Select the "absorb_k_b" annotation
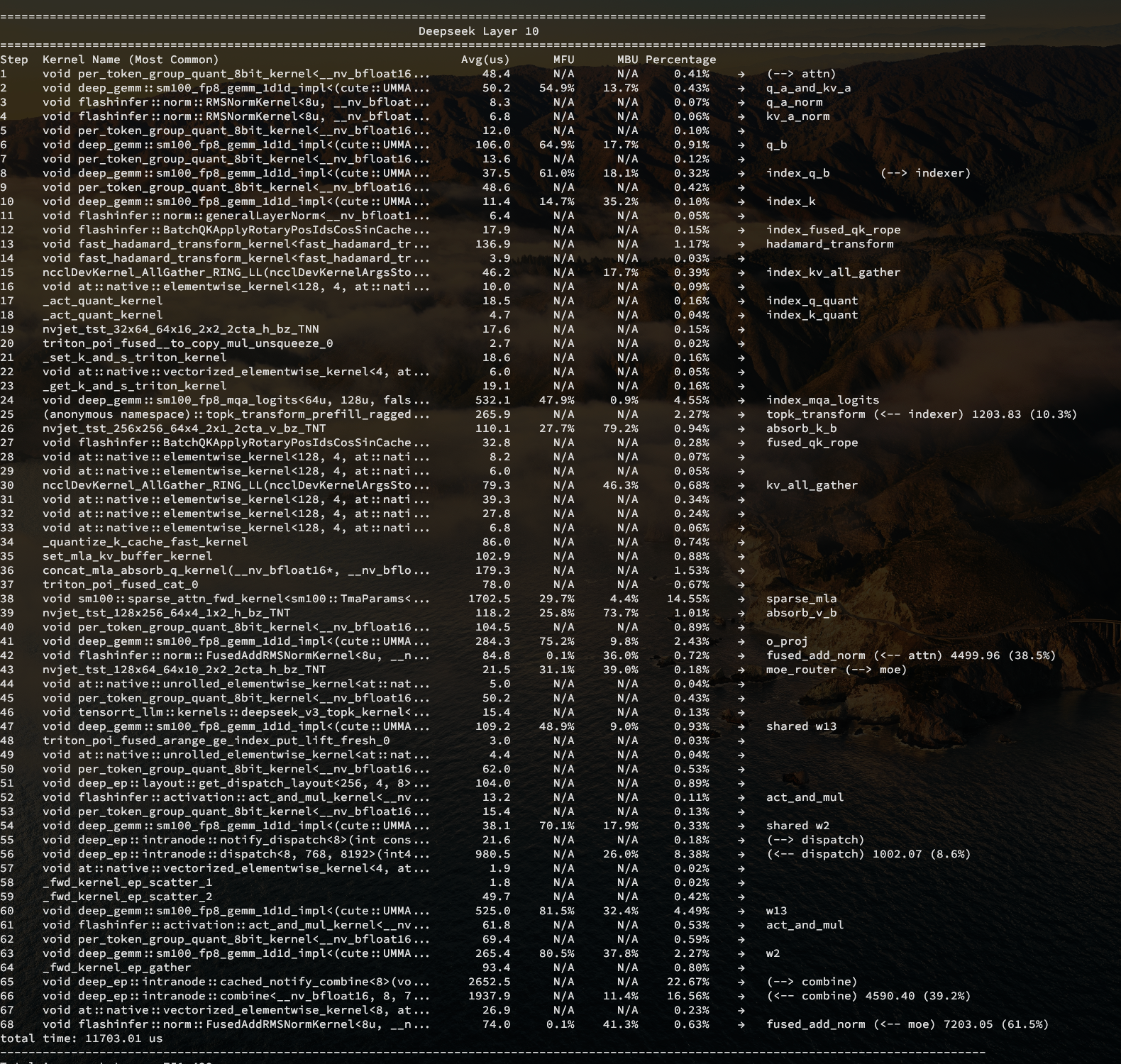Image resolution: width=1121 pixels, height=1064 pixels. [x=801, y=428]
